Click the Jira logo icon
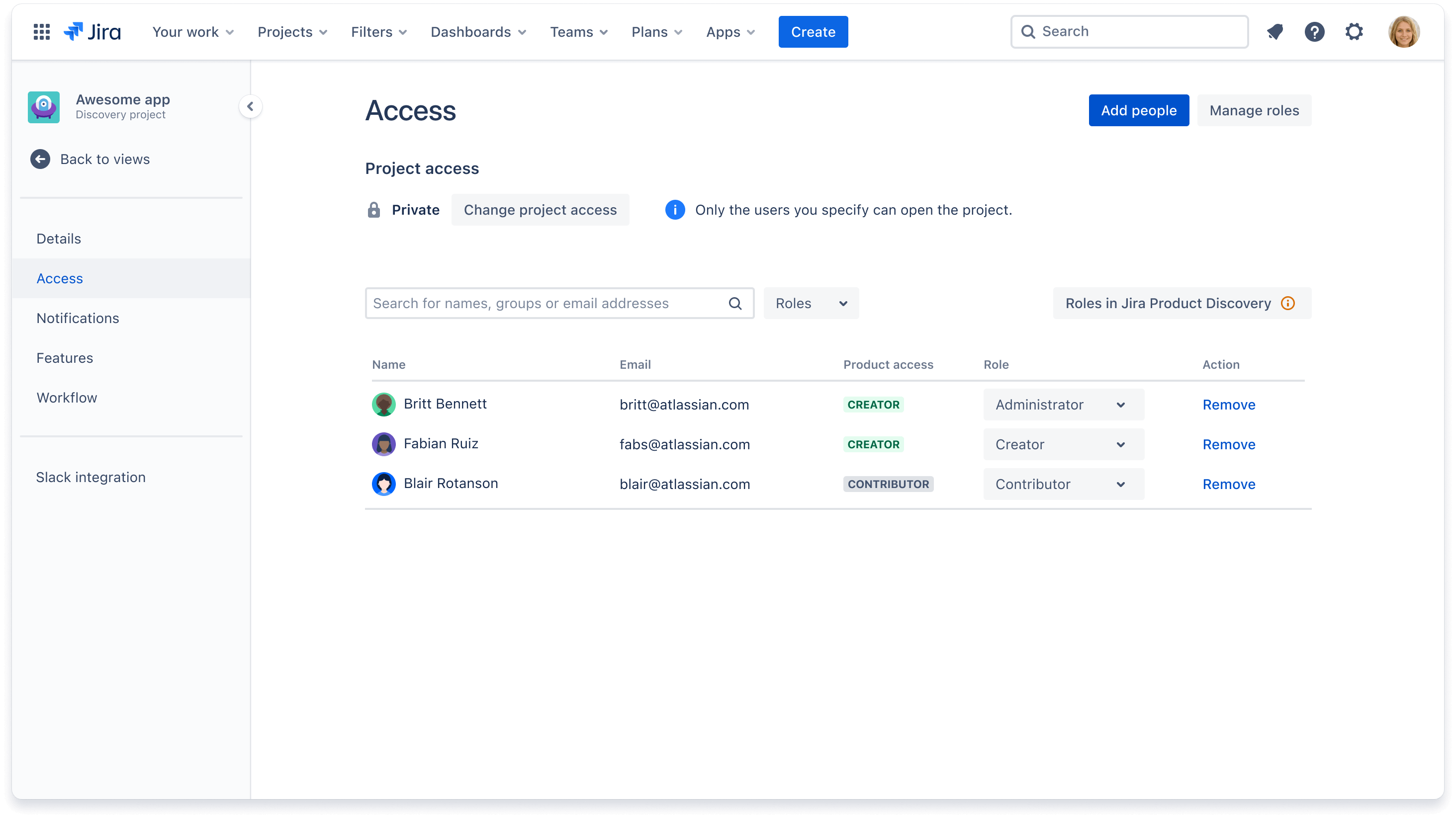Image resolution: width=1456 pixels, height=819 pixels. coord(75,31)
